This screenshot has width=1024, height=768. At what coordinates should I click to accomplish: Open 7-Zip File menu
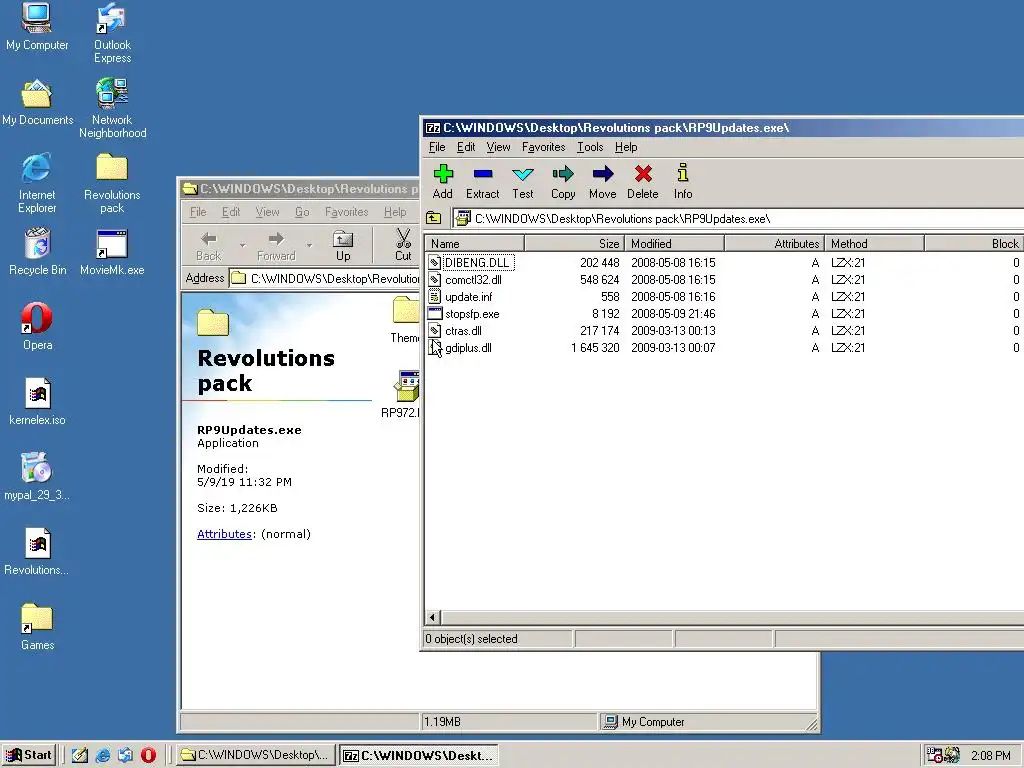(x=437, y=147)
